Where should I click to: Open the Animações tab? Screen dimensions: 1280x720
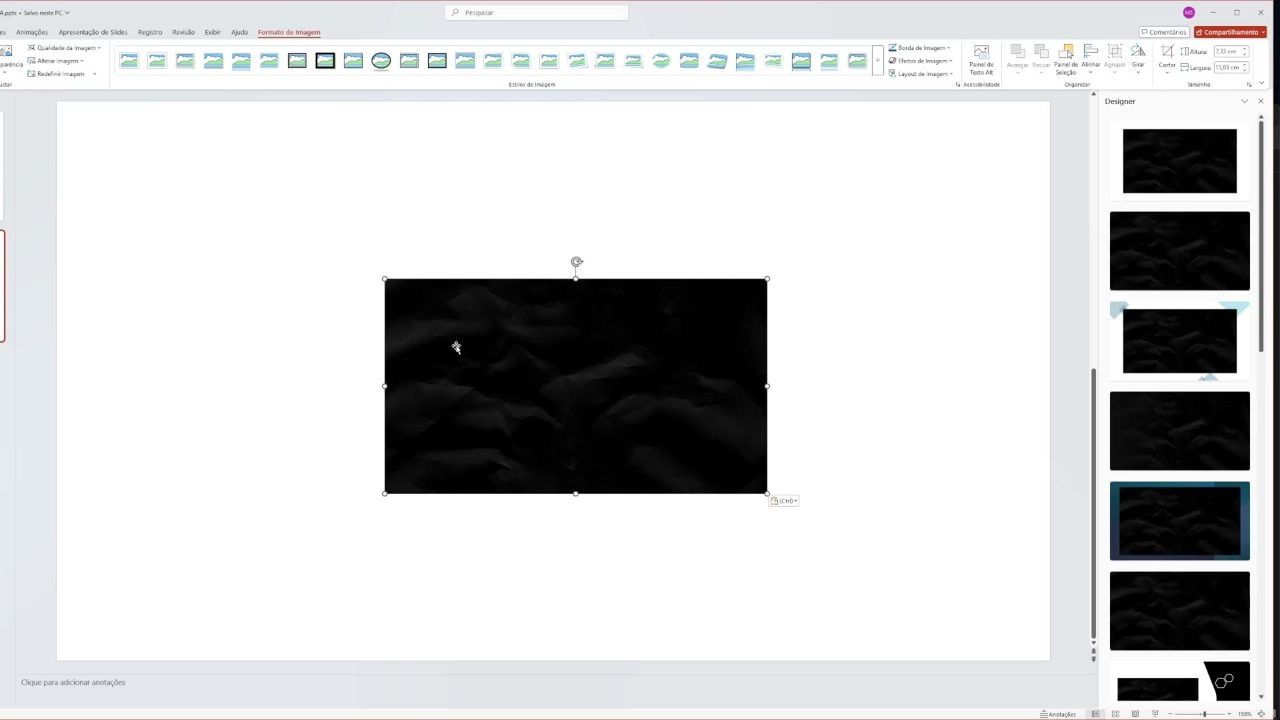[32, 32]
